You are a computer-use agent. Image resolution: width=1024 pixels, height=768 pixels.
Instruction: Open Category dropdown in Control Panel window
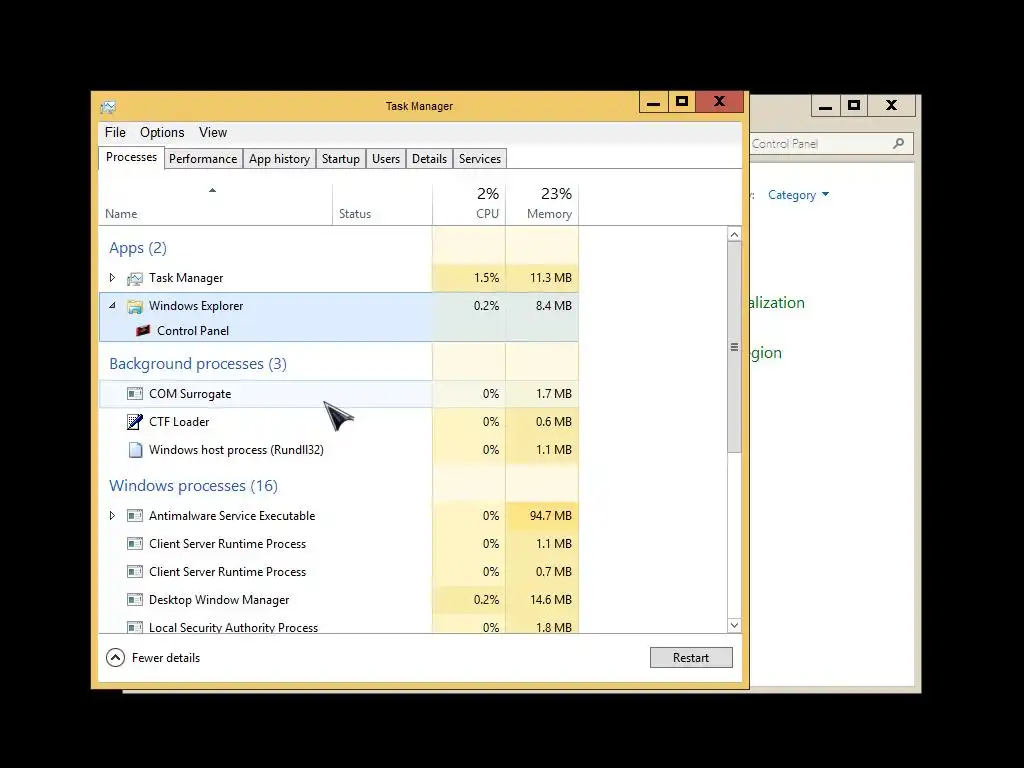pyautogui.click(x=798, y=195)
